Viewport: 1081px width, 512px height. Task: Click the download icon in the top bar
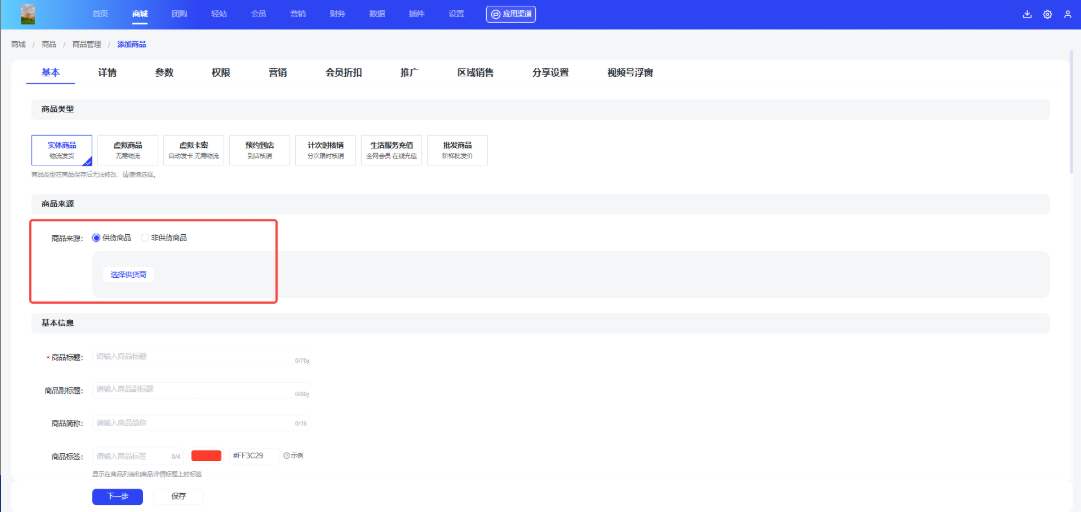click(x=1027, y=14)
